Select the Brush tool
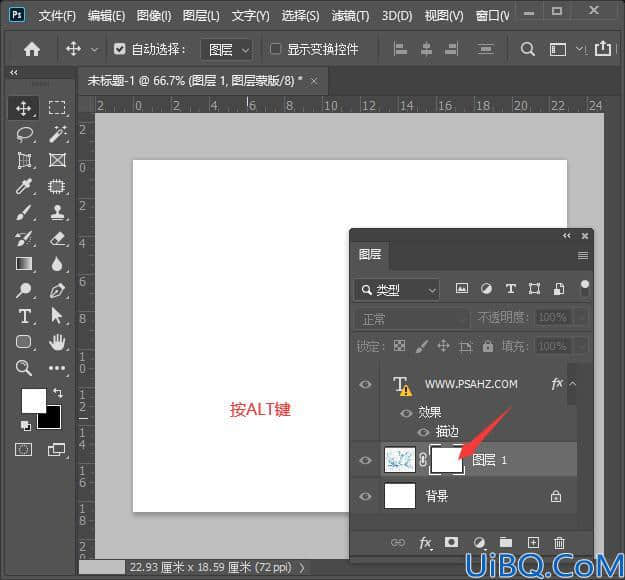625x580 pixels. pos(24,212)
